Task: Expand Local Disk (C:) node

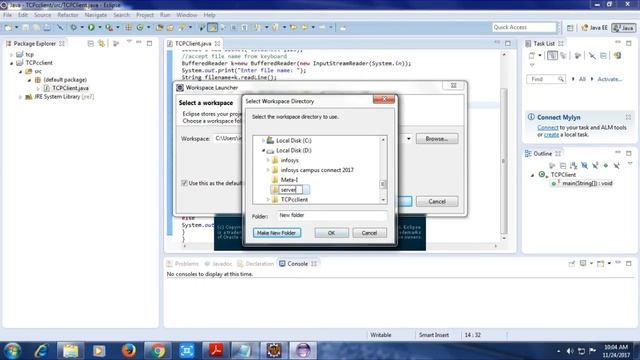Action: 263,140
